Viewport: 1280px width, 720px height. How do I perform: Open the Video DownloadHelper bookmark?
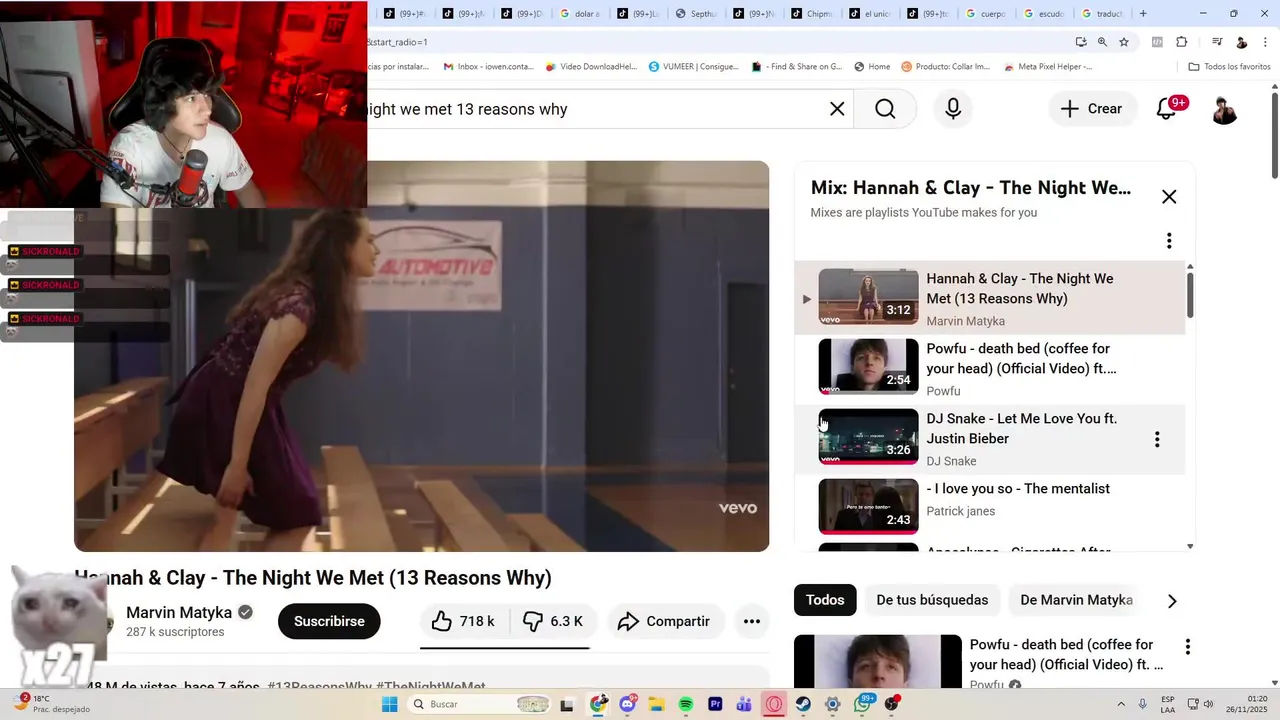tap(591, 67)
